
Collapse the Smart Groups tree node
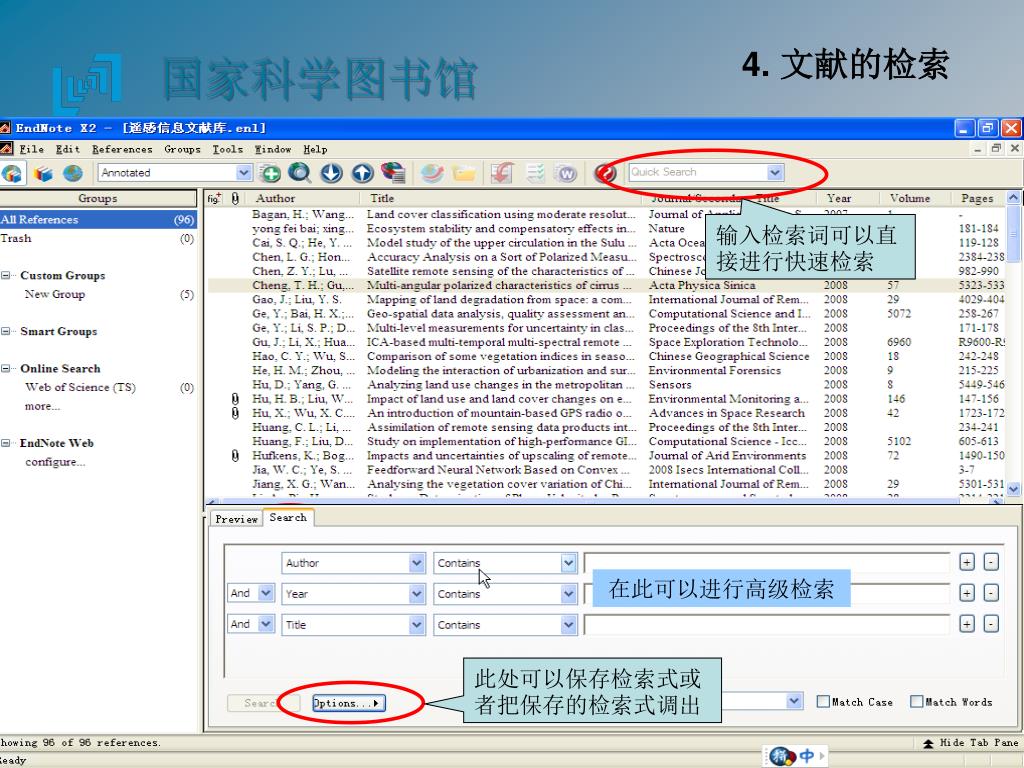6,331
